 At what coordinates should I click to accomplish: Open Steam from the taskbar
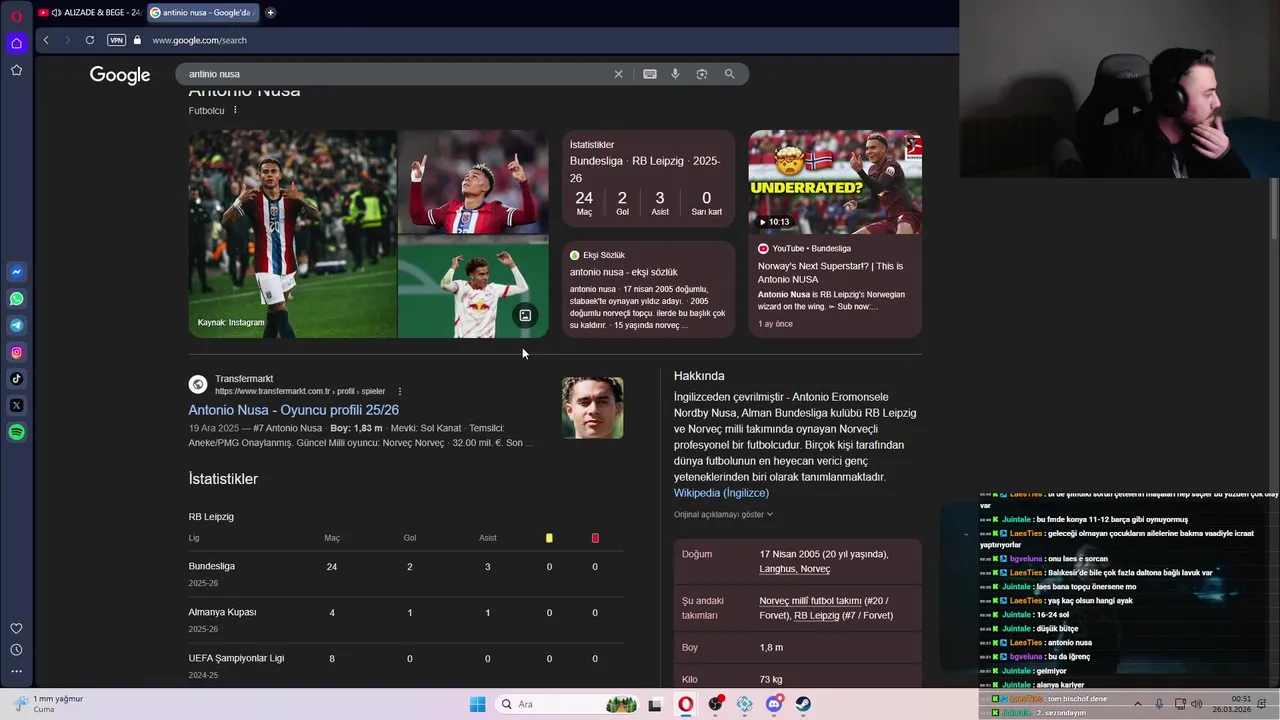click(x=803, y=704)
